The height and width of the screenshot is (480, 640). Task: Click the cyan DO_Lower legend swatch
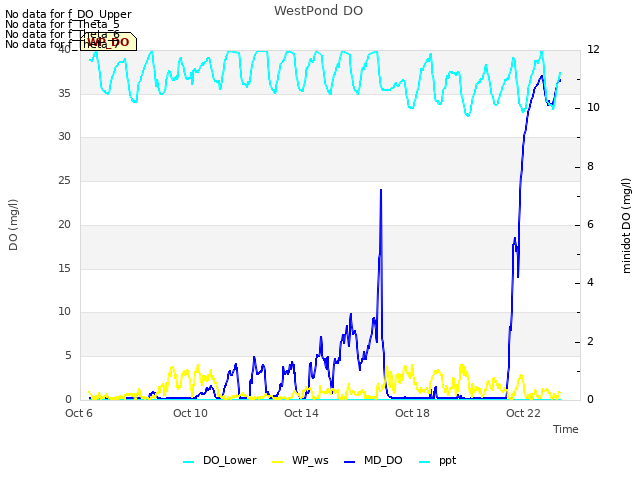pyautogui.click(x=189, y=462)
